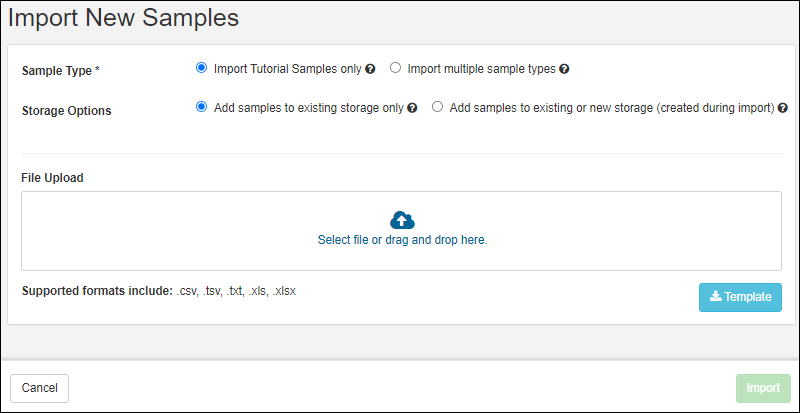Show help tooltip for existing storage only option

(412, 107)
